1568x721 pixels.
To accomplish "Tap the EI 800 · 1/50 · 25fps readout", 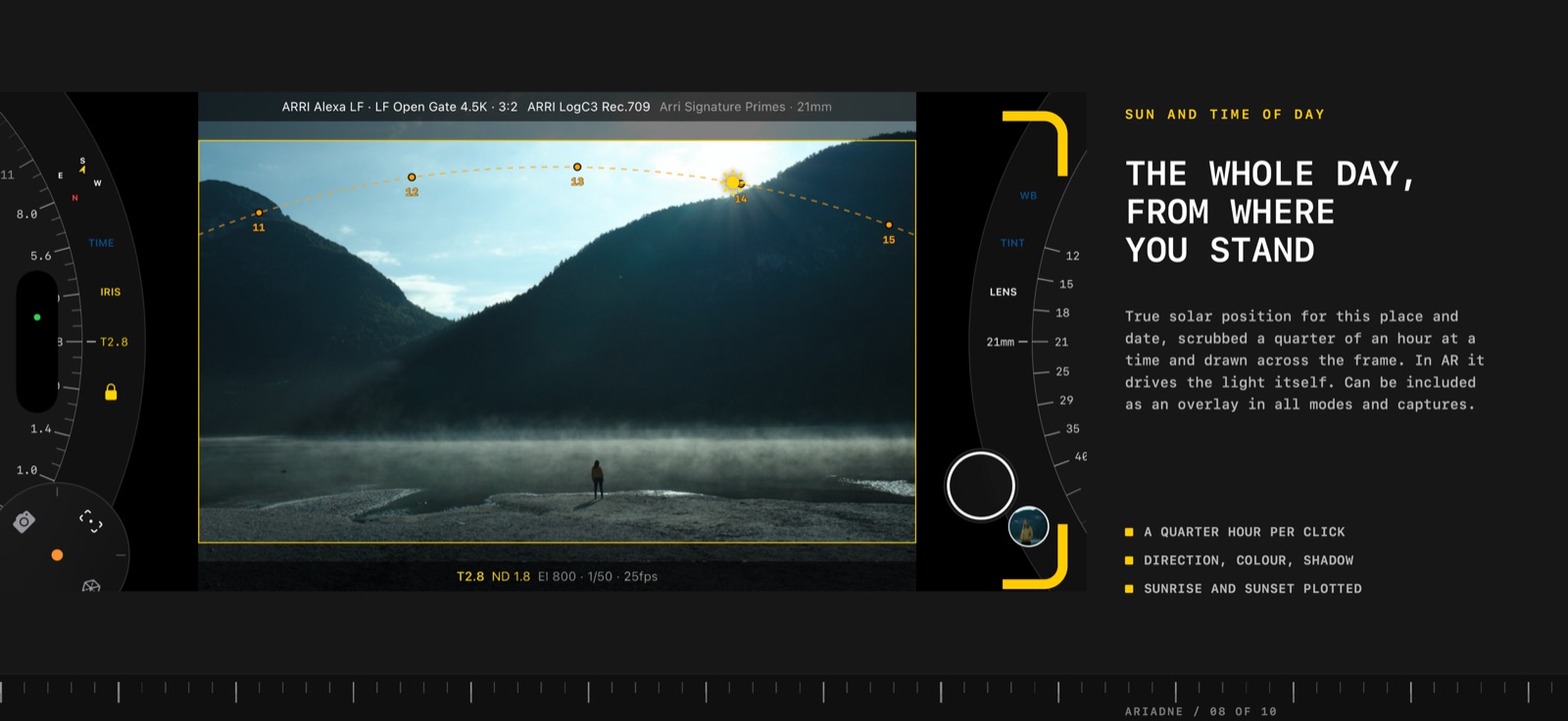I will pyautogui.click(x=598, y=576).
